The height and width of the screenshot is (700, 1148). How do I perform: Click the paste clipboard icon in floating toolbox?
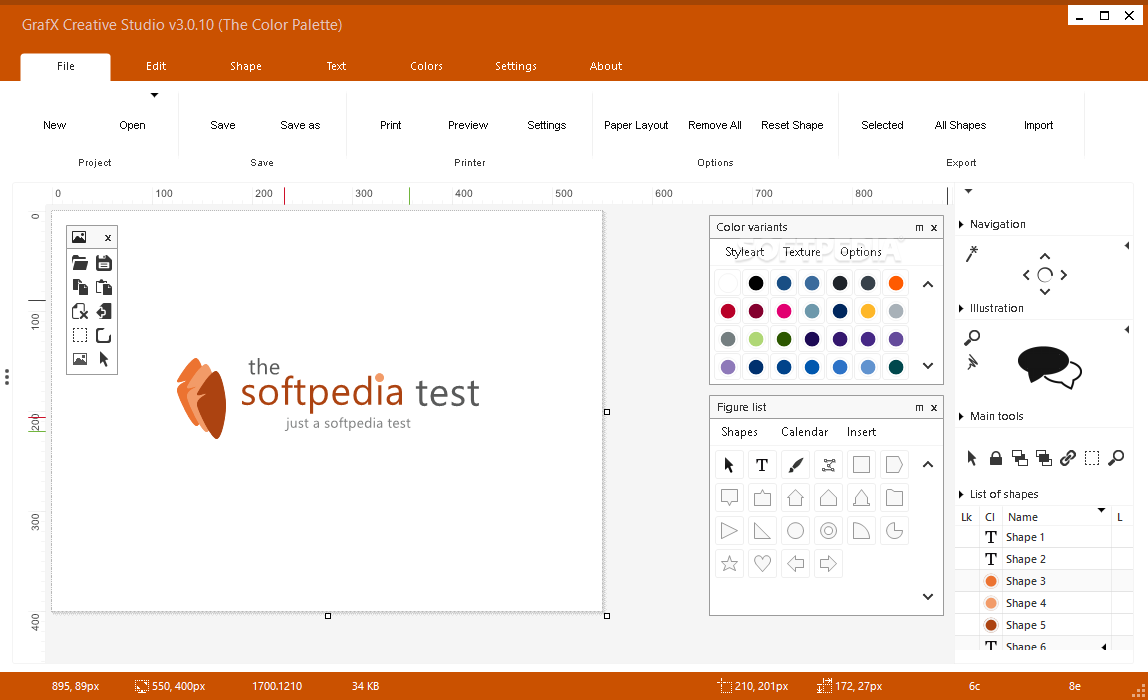point(104,287)
